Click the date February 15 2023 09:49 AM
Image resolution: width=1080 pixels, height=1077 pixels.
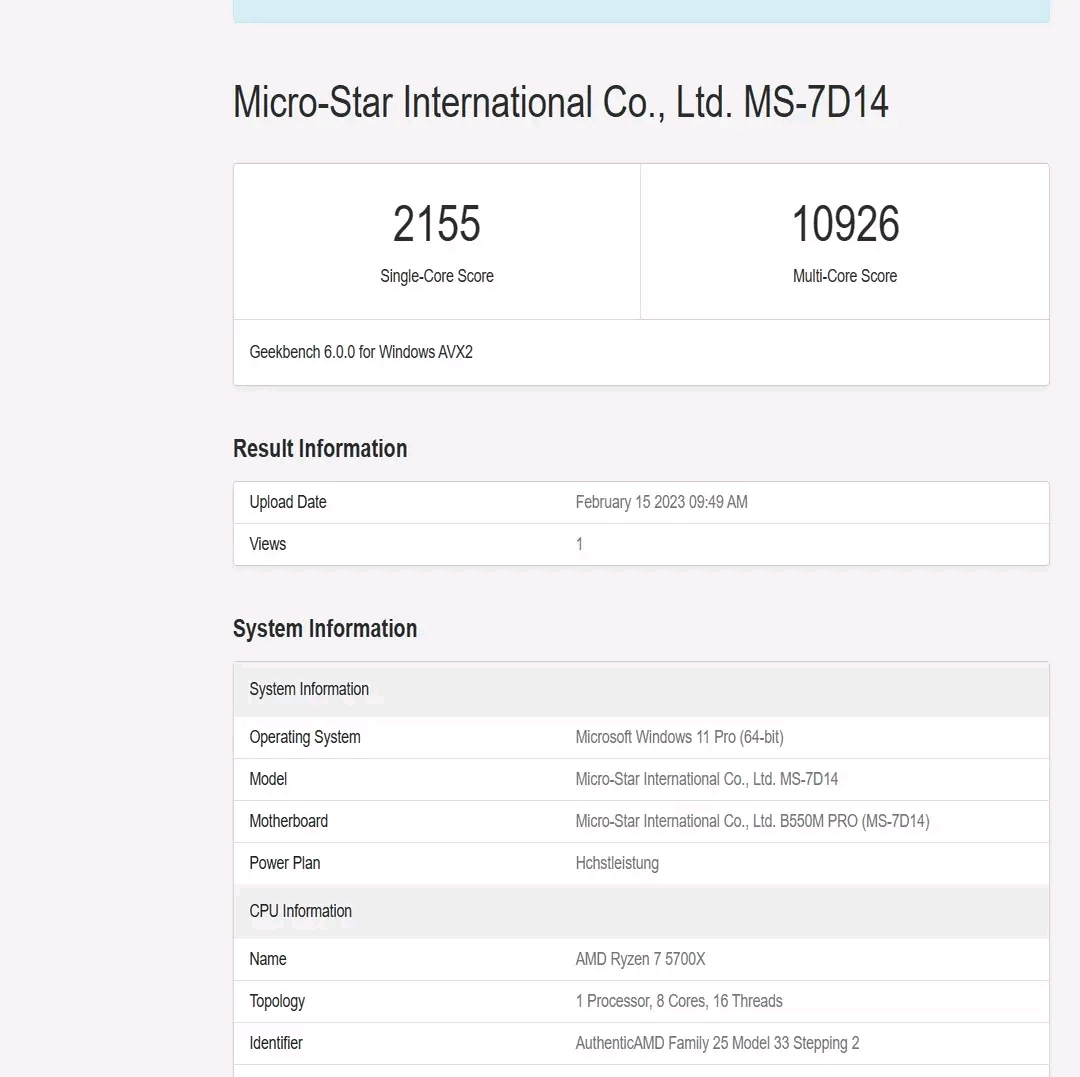[661, 502]
